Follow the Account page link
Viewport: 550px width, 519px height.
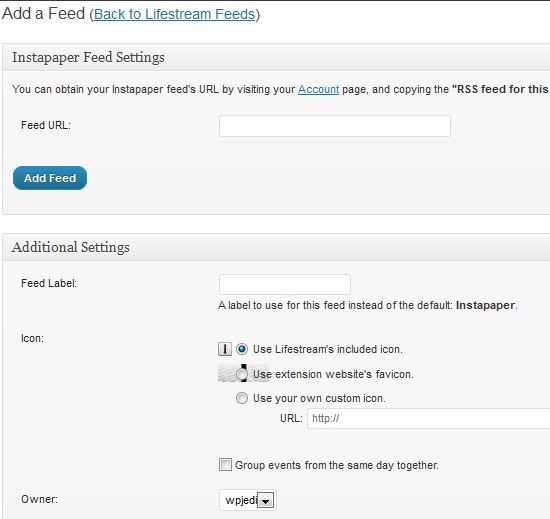point(318,89)
